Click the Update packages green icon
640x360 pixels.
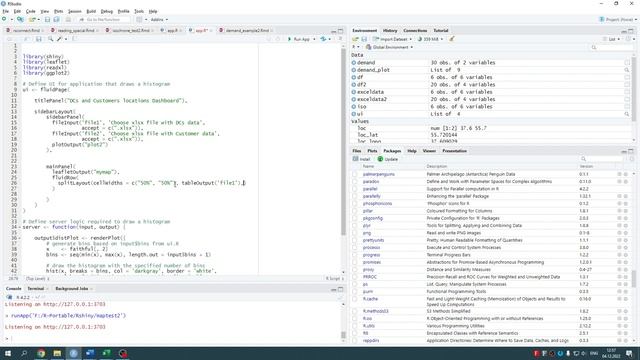coord(387,159)
